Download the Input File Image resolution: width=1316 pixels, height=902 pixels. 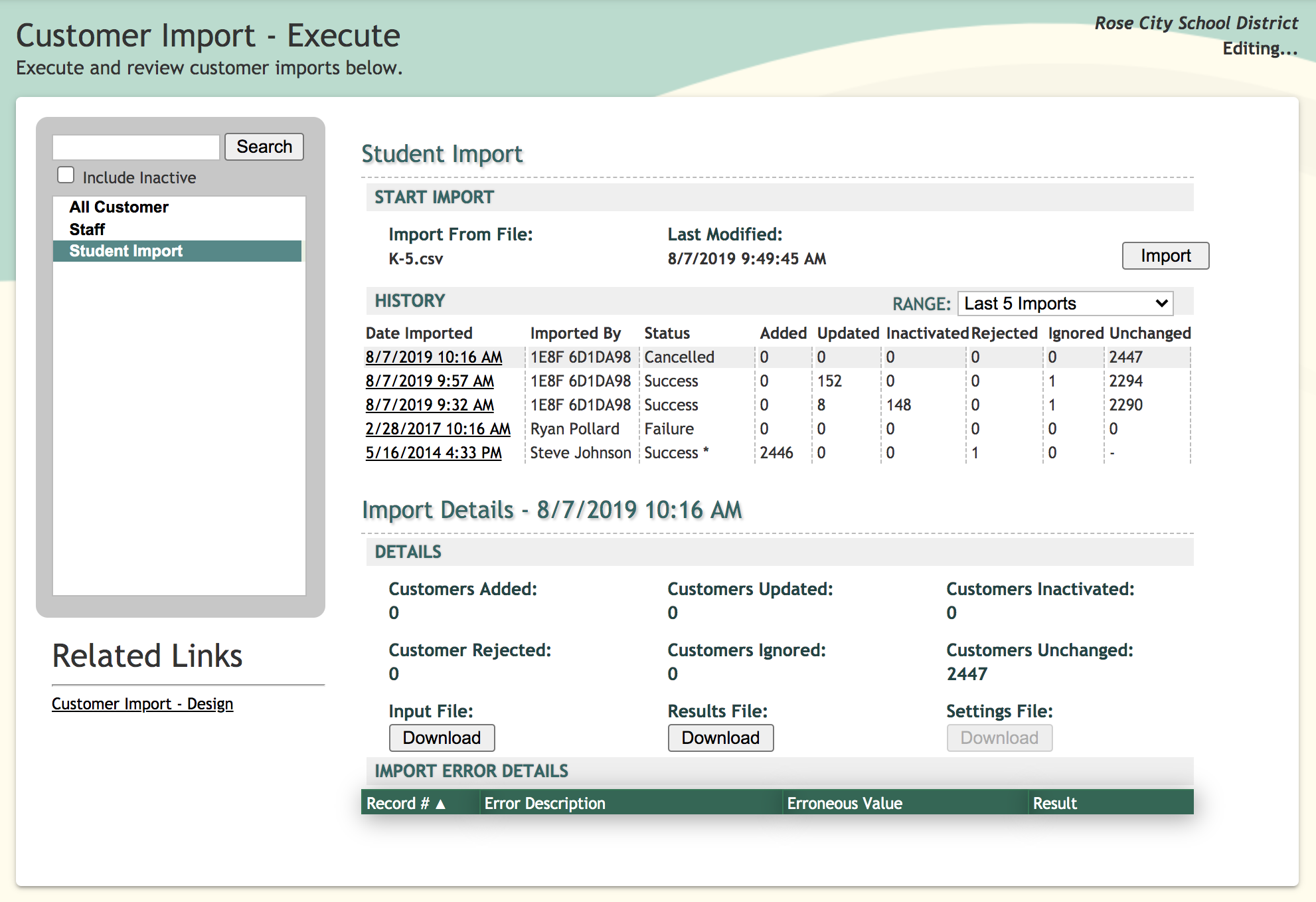[442, 738]
